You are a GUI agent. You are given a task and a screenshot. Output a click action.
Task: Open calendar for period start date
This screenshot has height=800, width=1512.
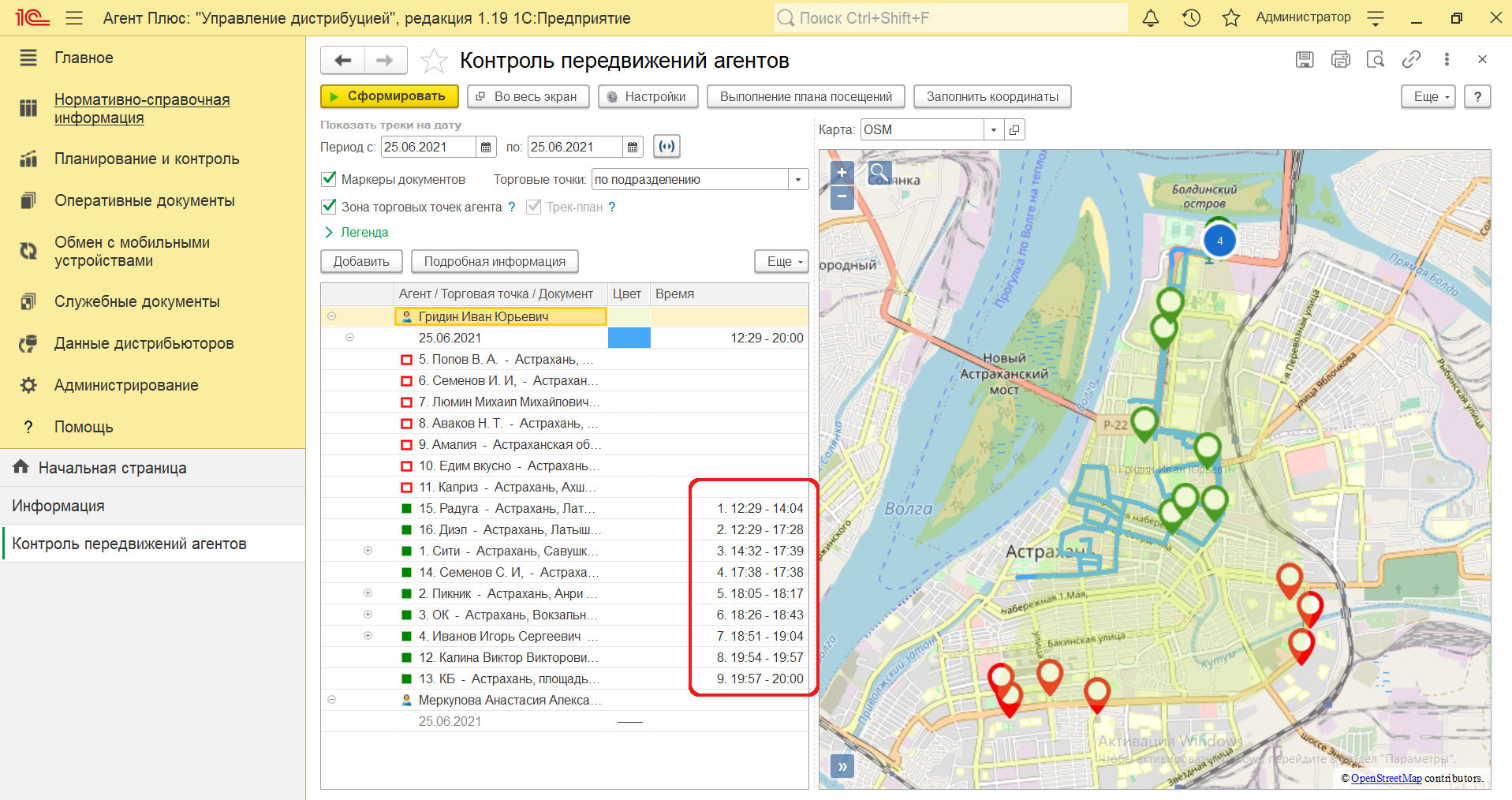(486, 147)
